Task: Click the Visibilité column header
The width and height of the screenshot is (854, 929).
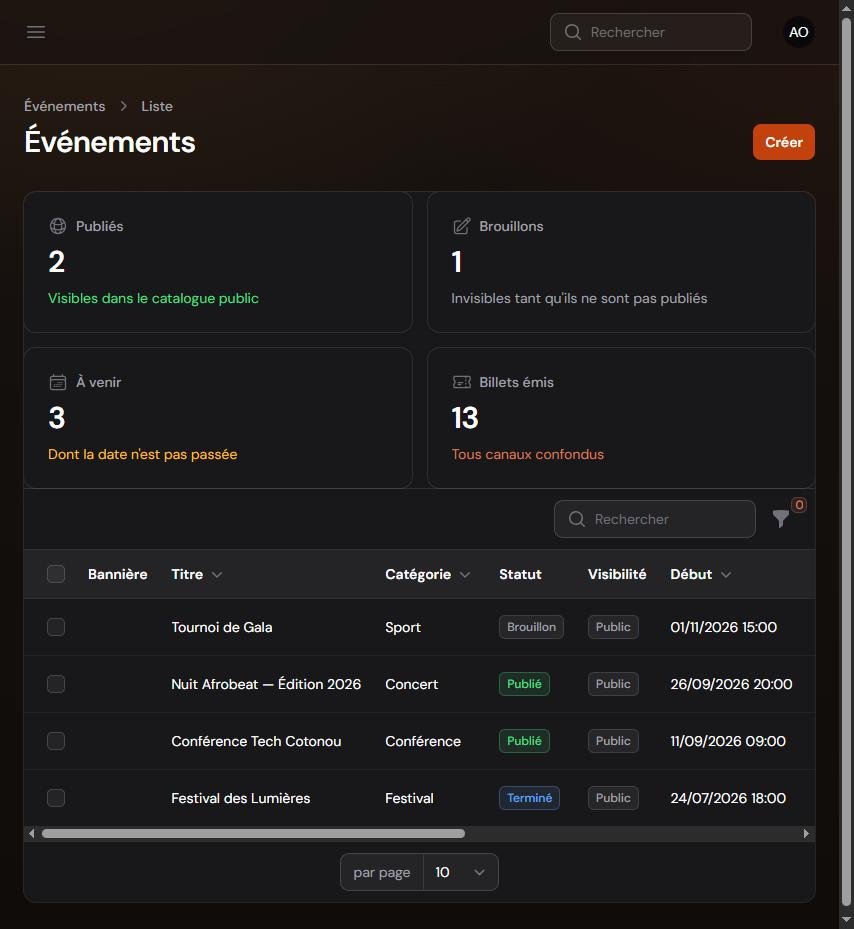Action: (x=617, y=574)
